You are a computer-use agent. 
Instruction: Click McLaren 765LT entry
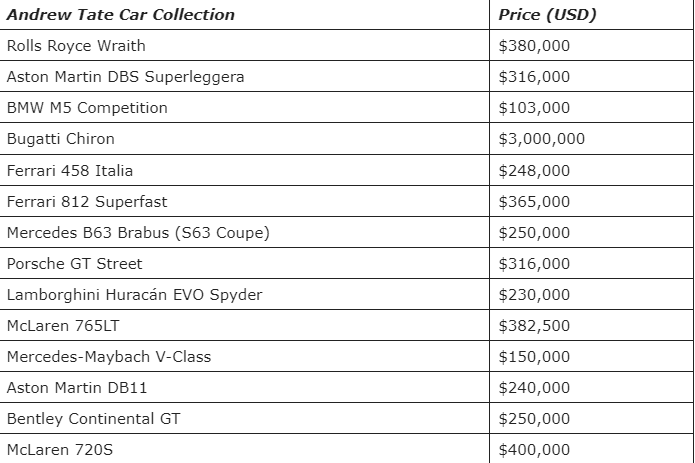pos(63,326)
